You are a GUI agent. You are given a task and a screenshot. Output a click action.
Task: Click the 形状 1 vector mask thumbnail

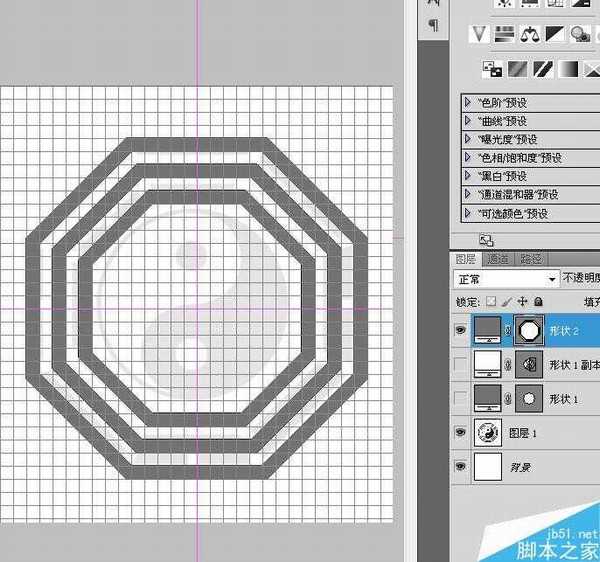[x=529, y=398]
